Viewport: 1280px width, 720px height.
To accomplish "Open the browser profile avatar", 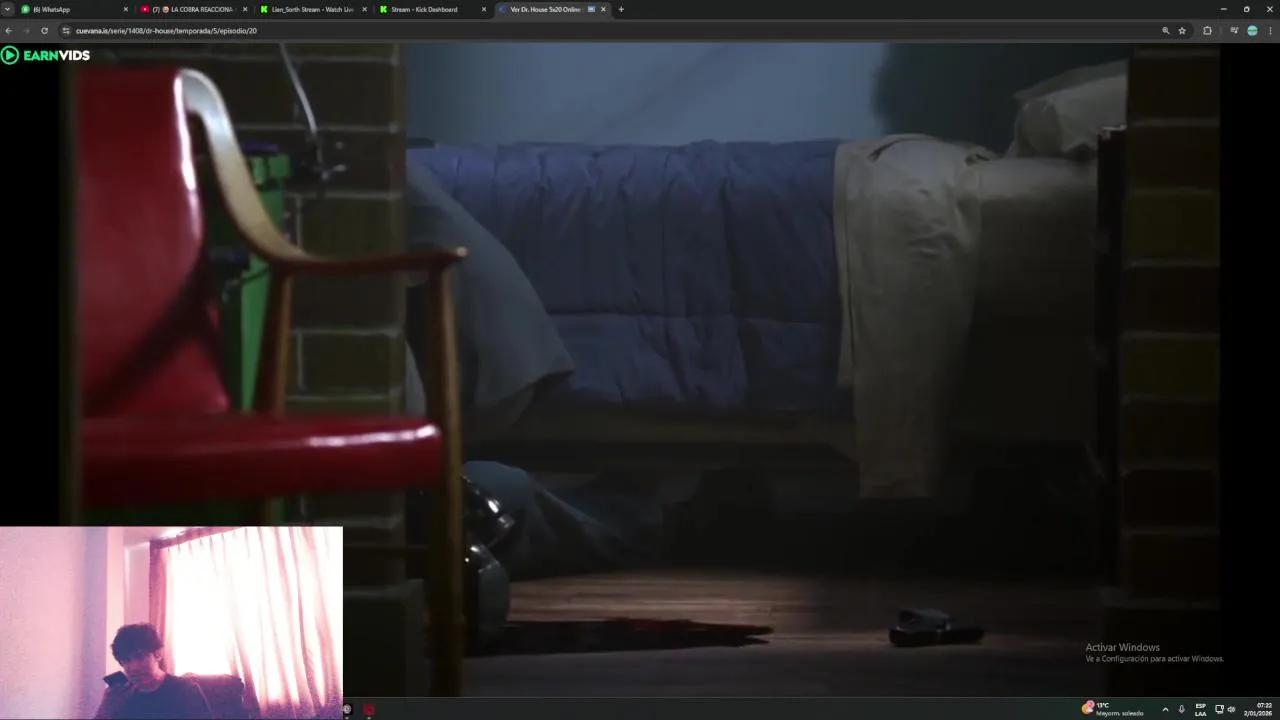I will coord(1252,31).
